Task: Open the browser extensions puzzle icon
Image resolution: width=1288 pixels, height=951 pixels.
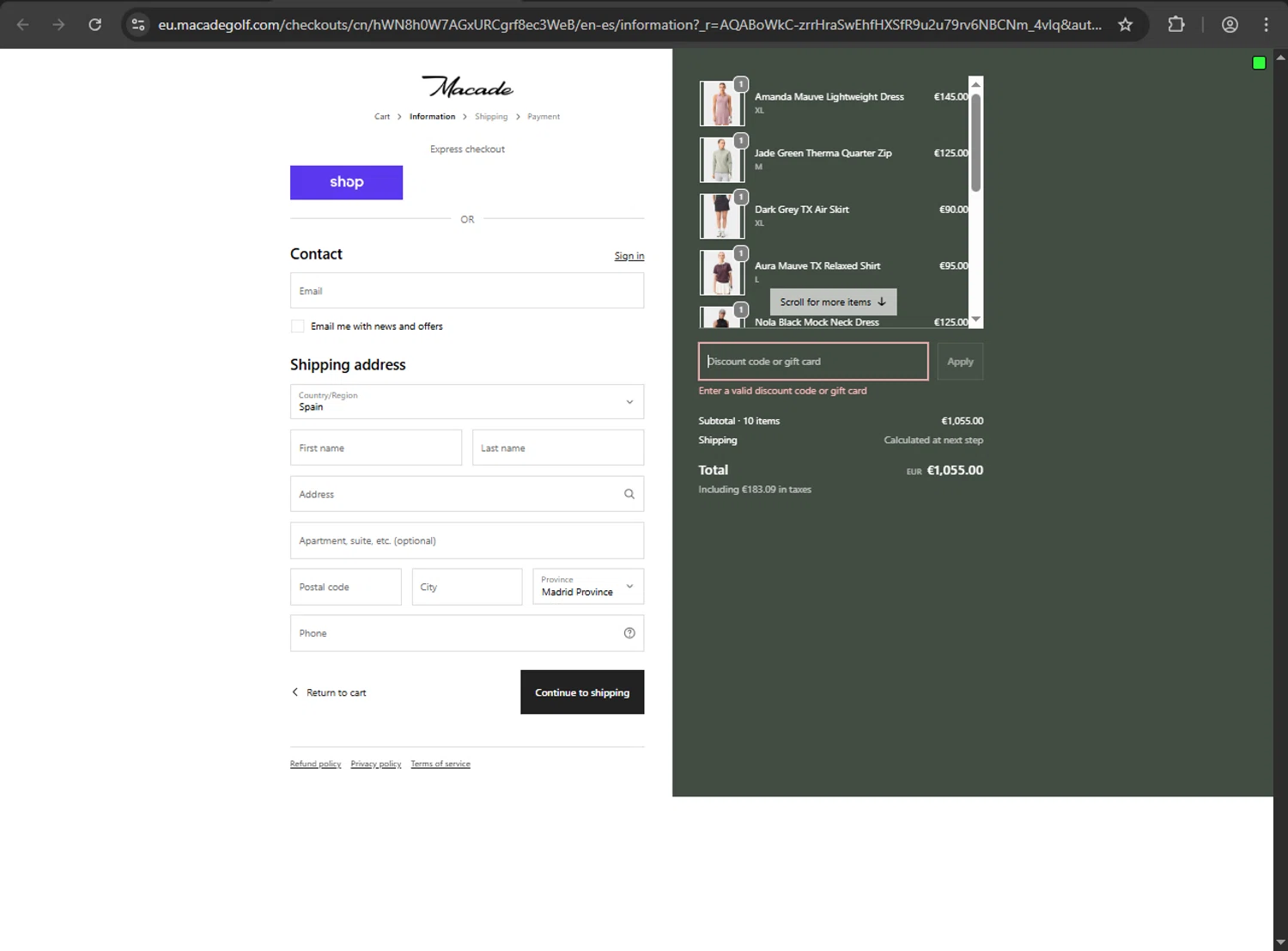Action: pyautogui.click(x=1176, y=24)
